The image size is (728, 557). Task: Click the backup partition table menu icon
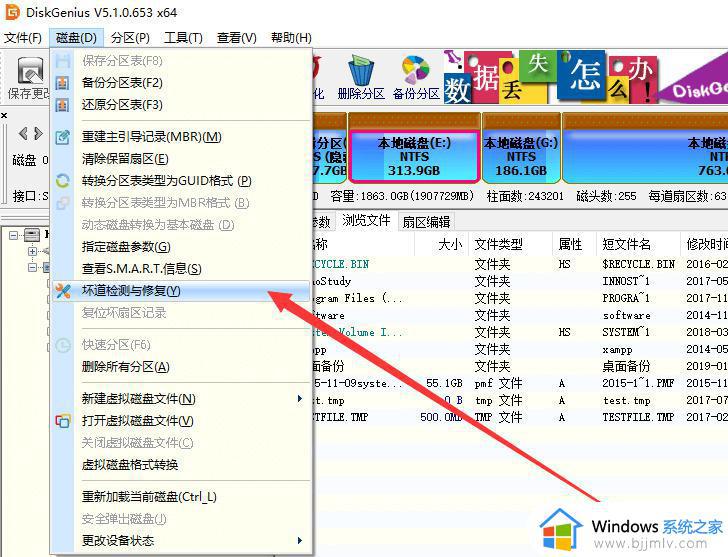click(62, 83)
